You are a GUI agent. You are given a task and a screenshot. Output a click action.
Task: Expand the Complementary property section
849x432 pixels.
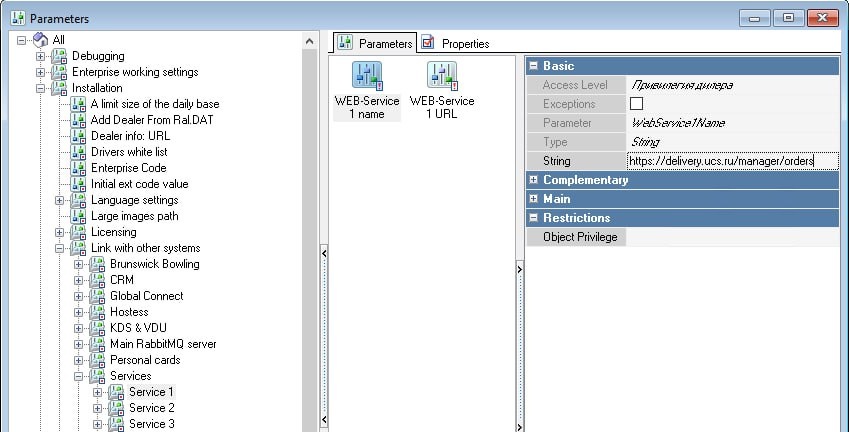(534, 180)
